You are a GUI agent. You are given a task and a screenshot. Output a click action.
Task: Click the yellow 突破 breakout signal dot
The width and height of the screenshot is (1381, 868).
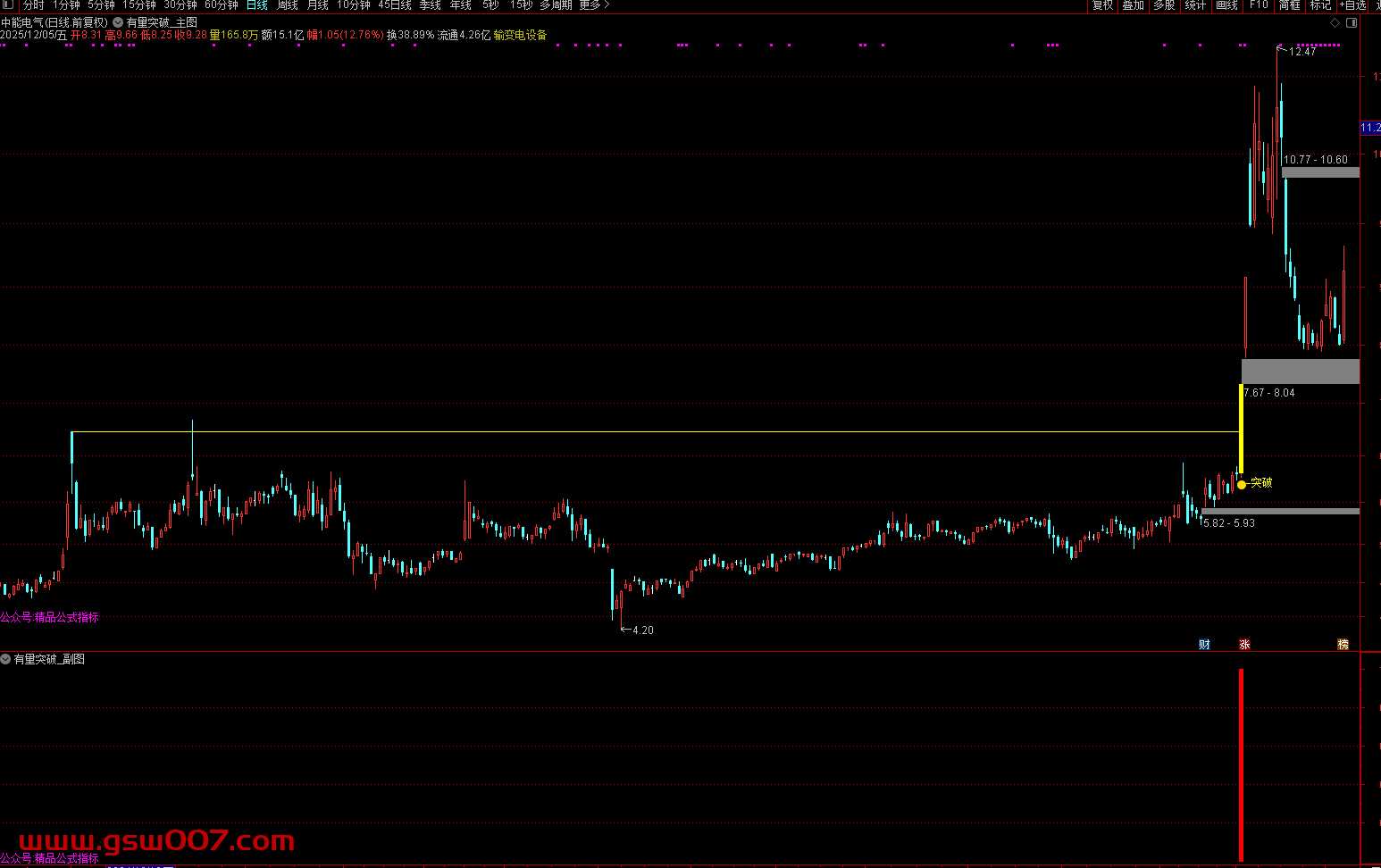pyautogui.click(x=1242, y=484)
